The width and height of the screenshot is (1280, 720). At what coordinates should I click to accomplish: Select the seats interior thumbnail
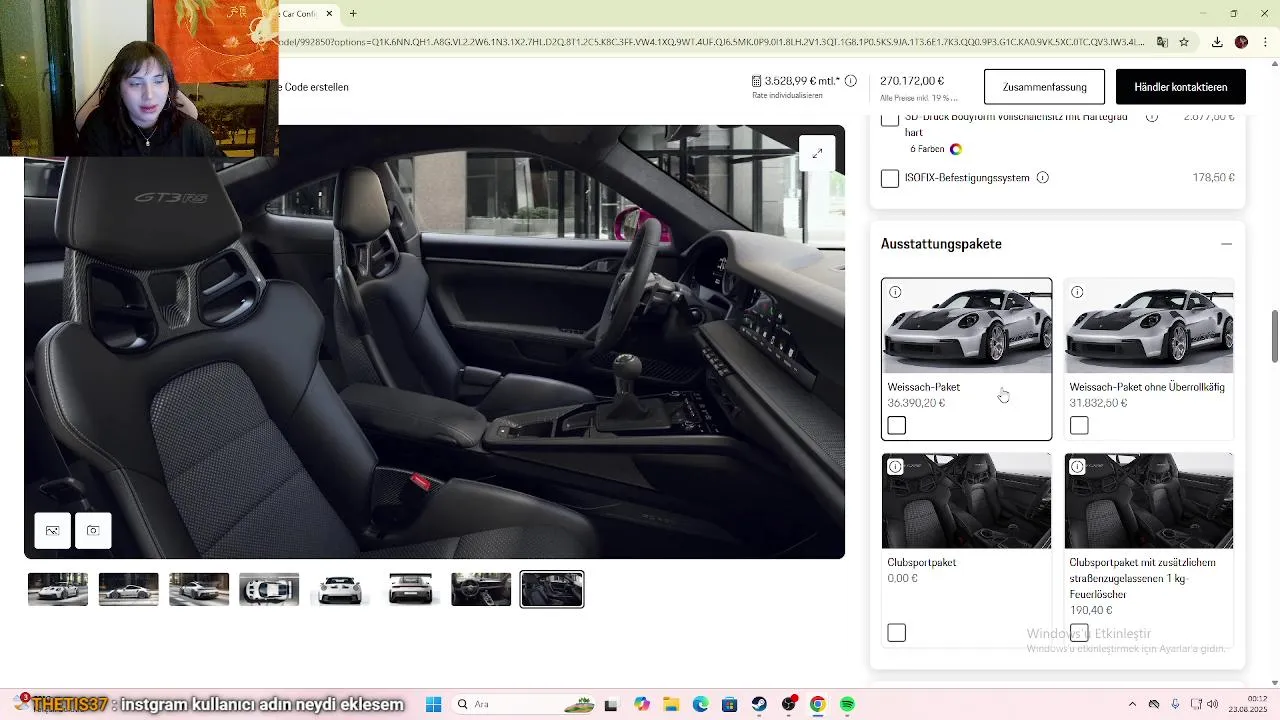(x=552, y=589)
